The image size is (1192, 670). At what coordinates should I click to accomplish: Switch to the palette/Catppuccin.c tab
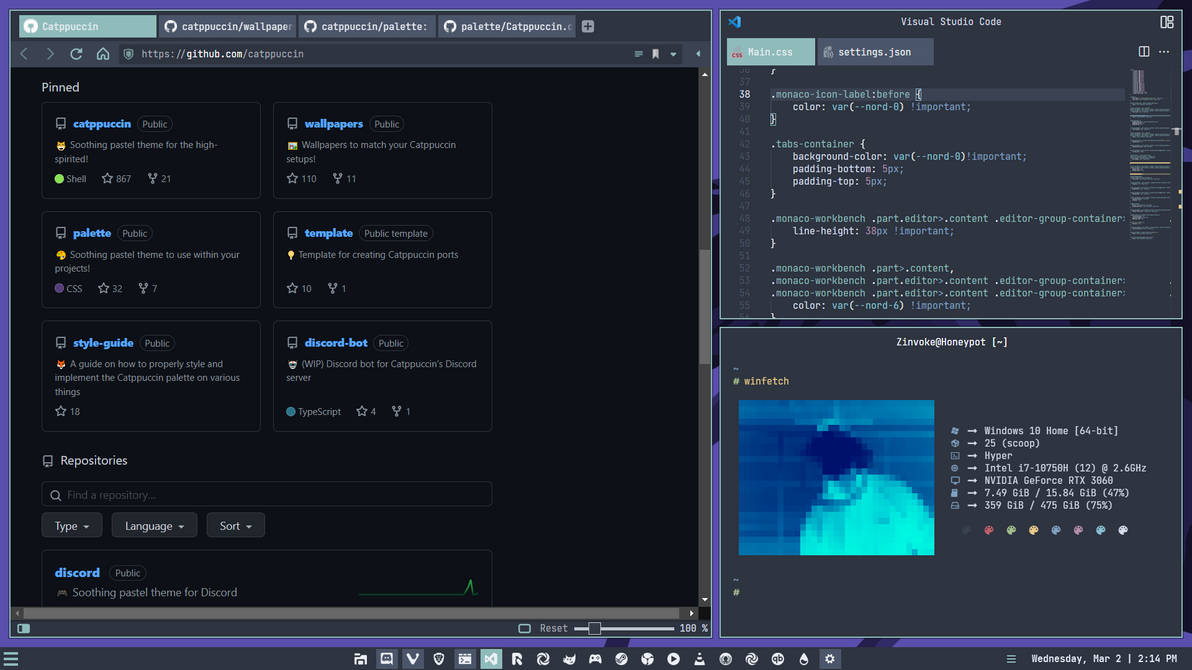click(x=507, y=27)
